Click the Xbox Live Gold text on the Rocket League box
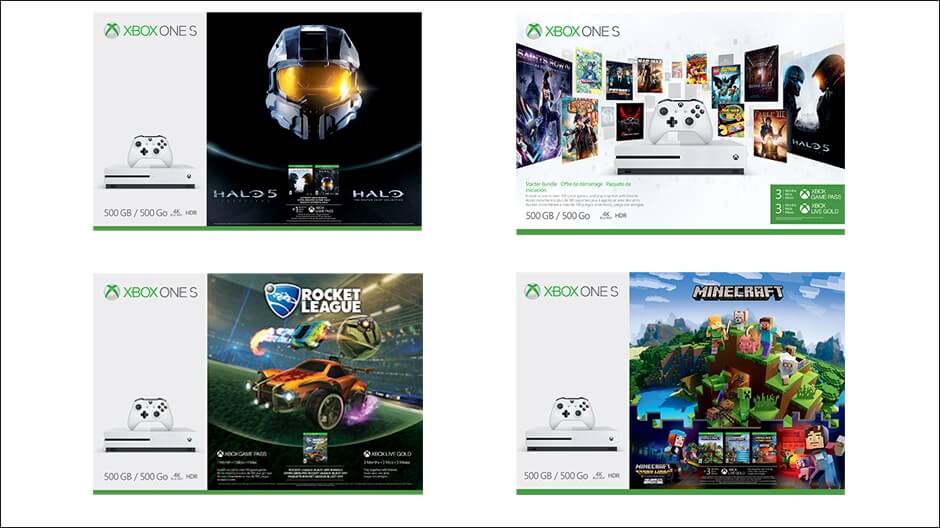This screenshot has height=528, width=940. [x=387, y=454]
